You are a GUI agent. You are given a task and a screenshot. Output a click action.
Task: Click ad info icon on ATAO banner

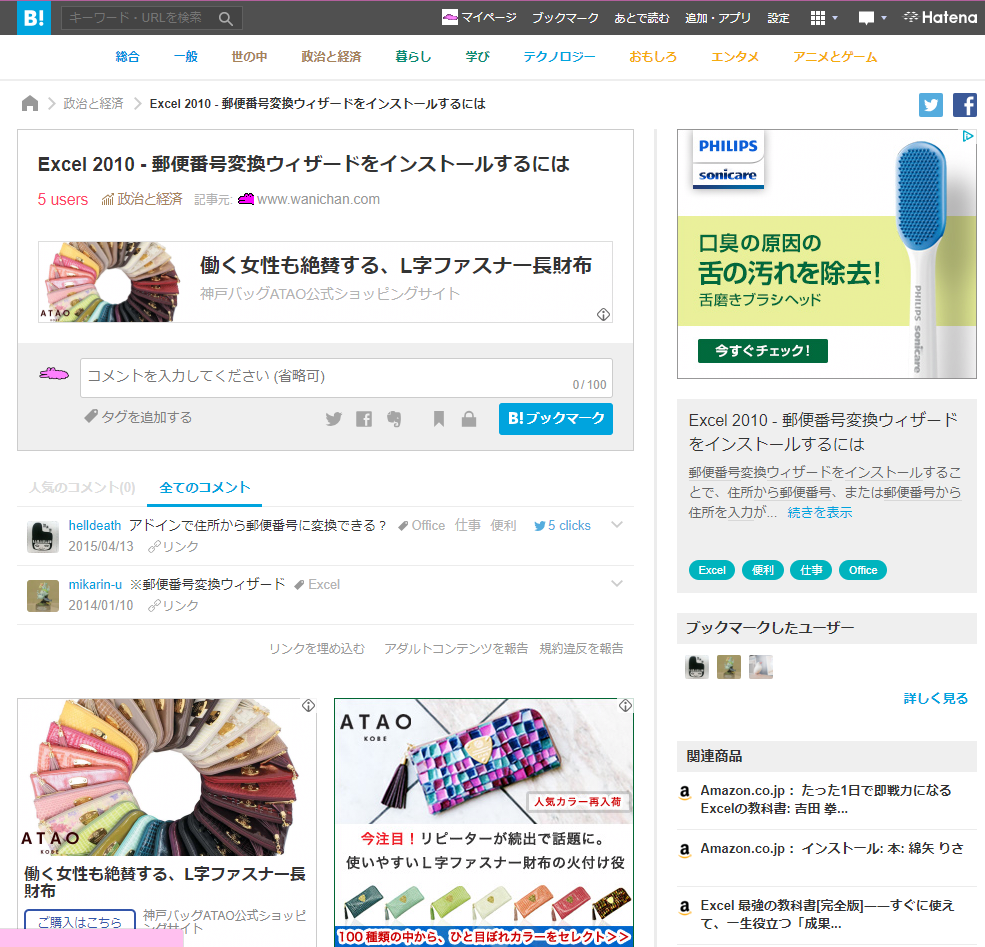pyautogui.click(x=603, y=315)
